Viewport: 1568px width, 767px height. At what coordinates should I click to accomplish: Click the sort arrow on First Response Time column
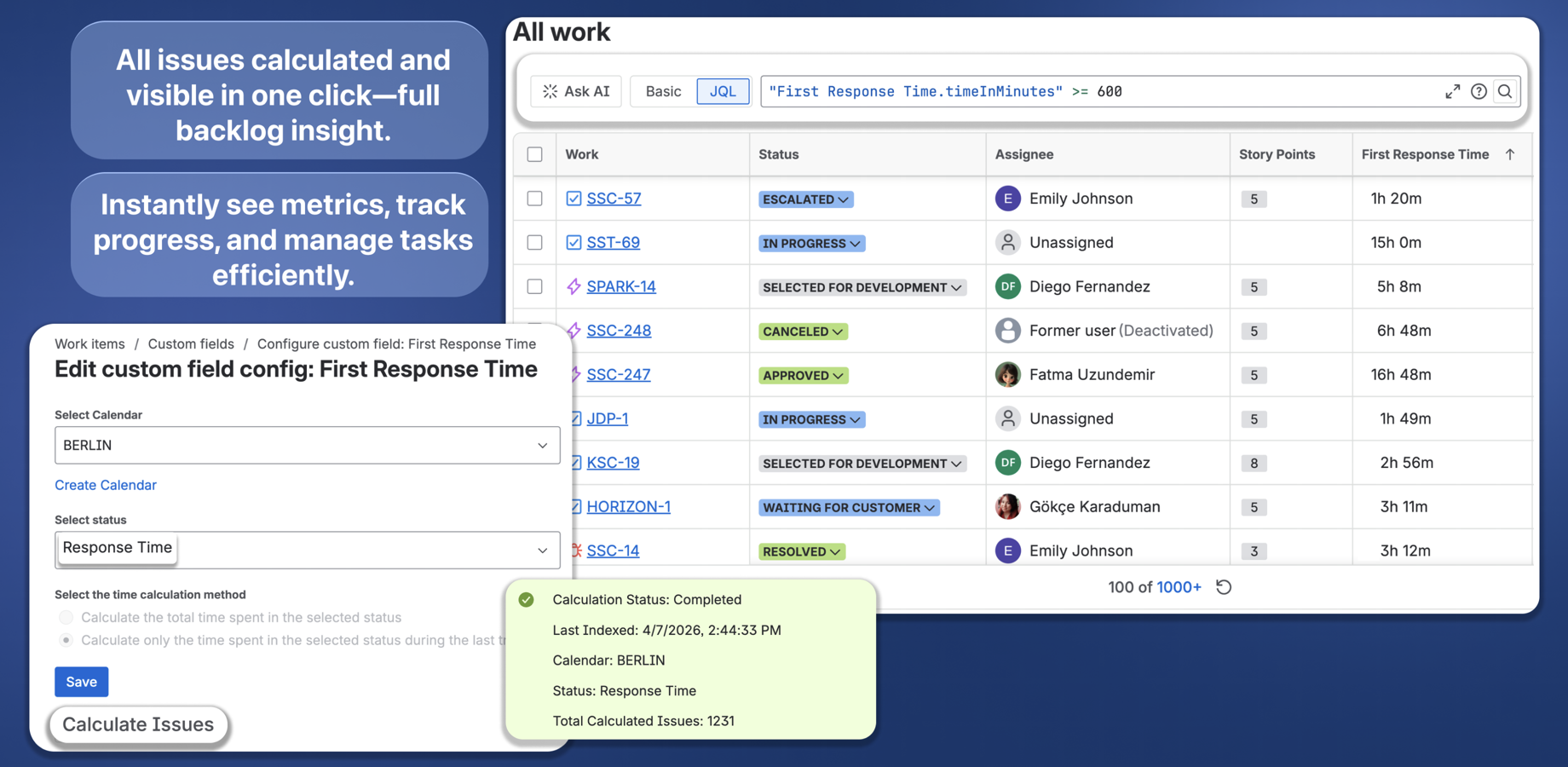pyautogui.click(x=1512, y=154)
